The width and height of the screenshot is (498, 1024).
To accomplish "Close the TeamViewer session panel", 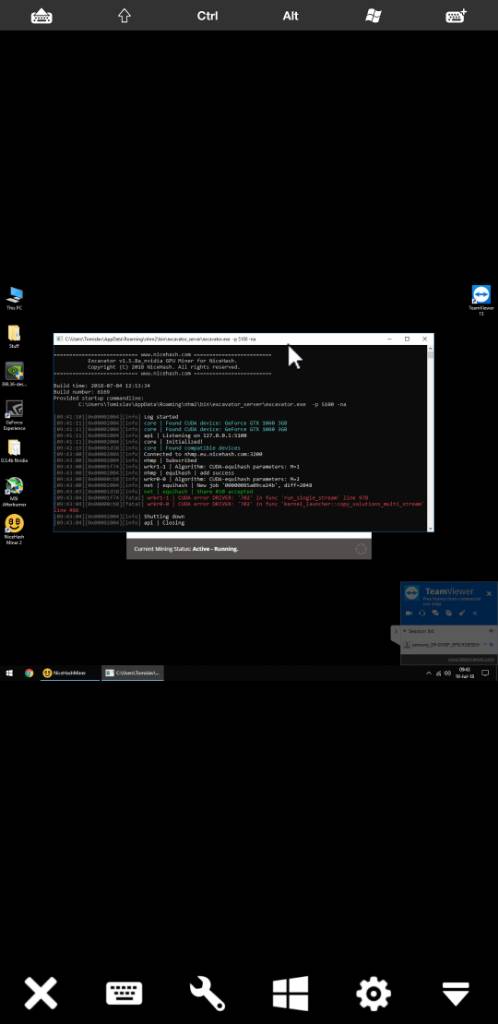I will point(490,593).
